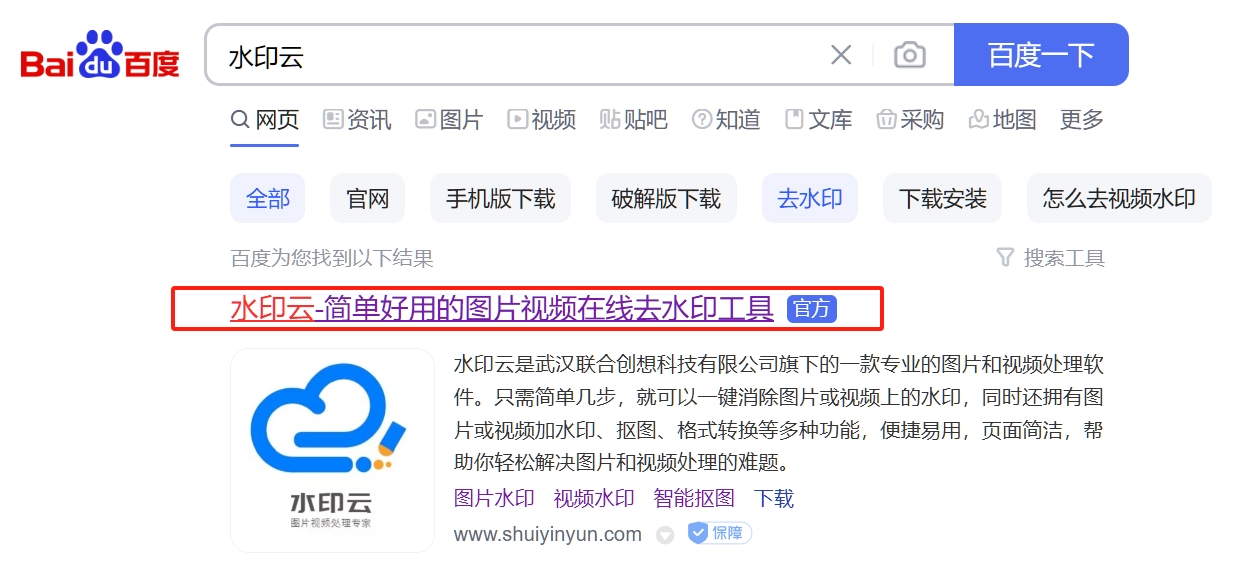Open the 视频 tab
The height and width of the screenshot is (582, 1237).
541,120
